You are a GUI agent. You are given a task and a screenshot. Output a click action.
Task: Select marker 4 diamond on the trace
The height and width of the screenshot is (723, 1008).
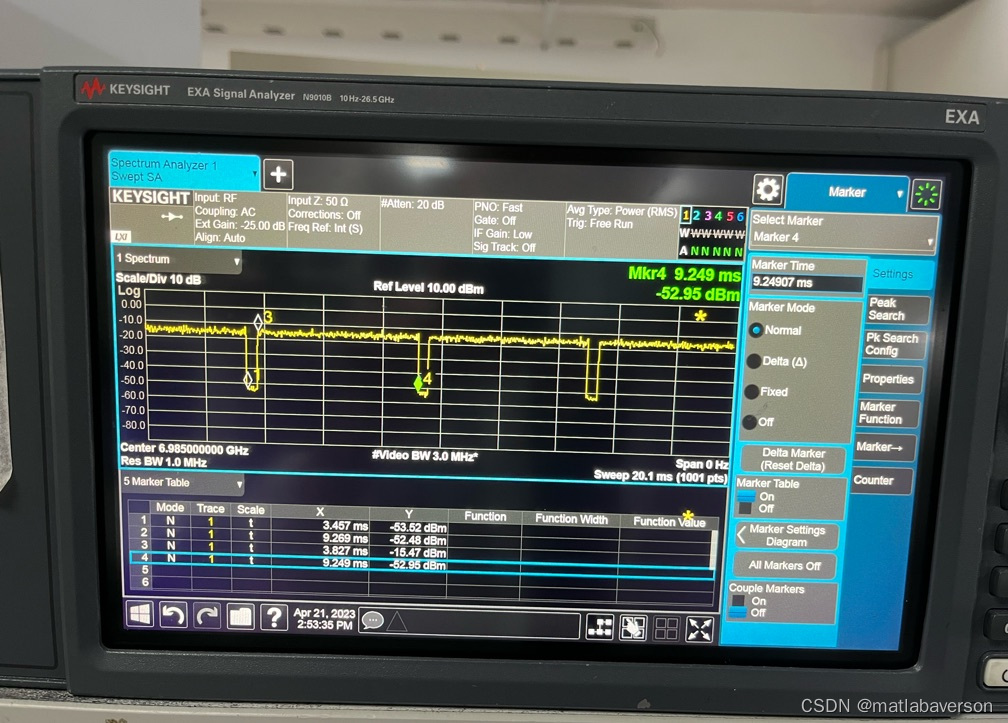coord(419,383)
